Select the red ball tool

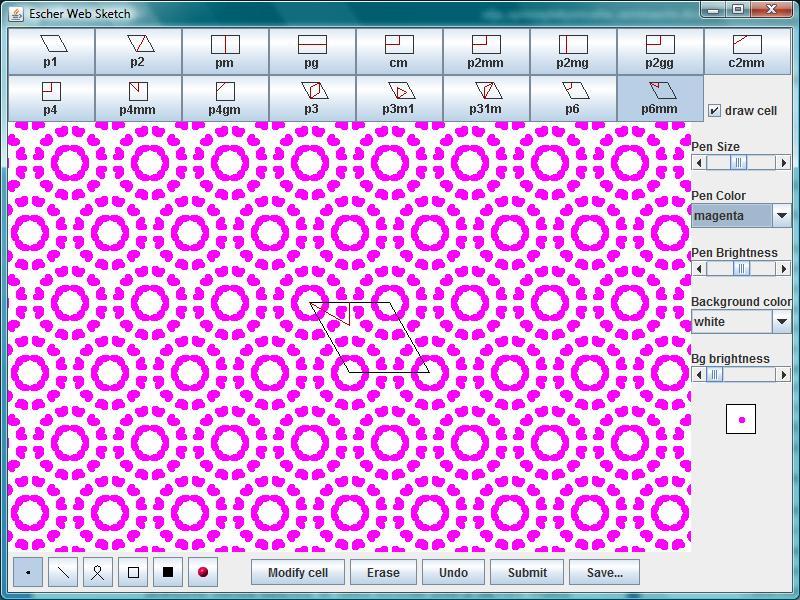pos(203,572)
